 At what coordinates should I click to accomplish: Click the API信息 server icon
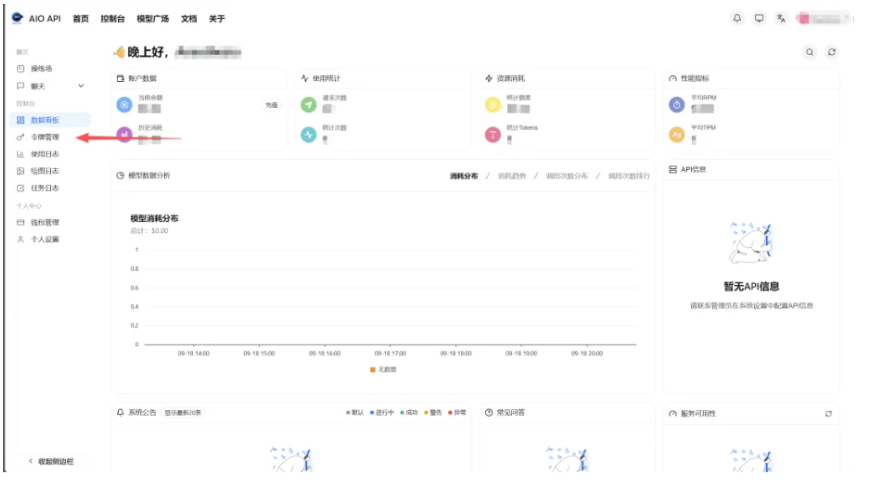click(672, 169)
